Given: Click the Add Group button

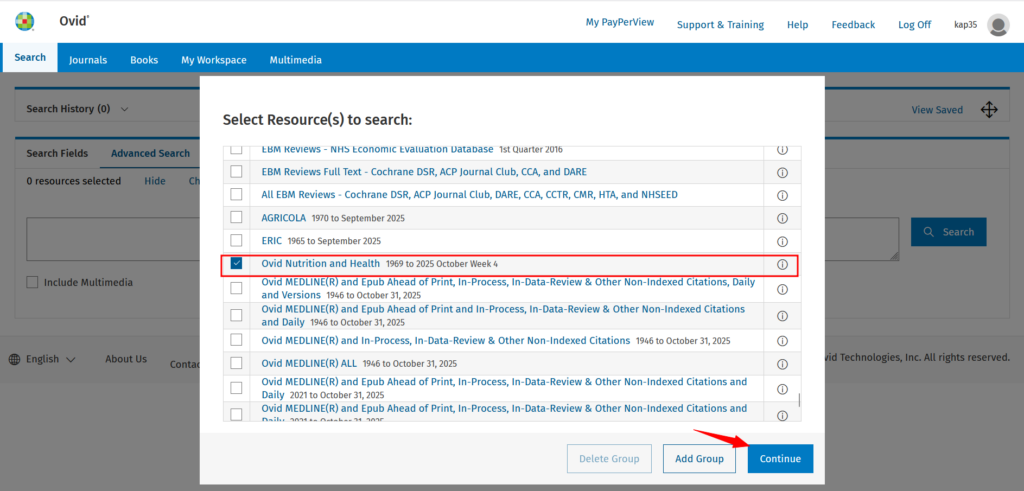Looking at the screenshot, I should (699, 459).
